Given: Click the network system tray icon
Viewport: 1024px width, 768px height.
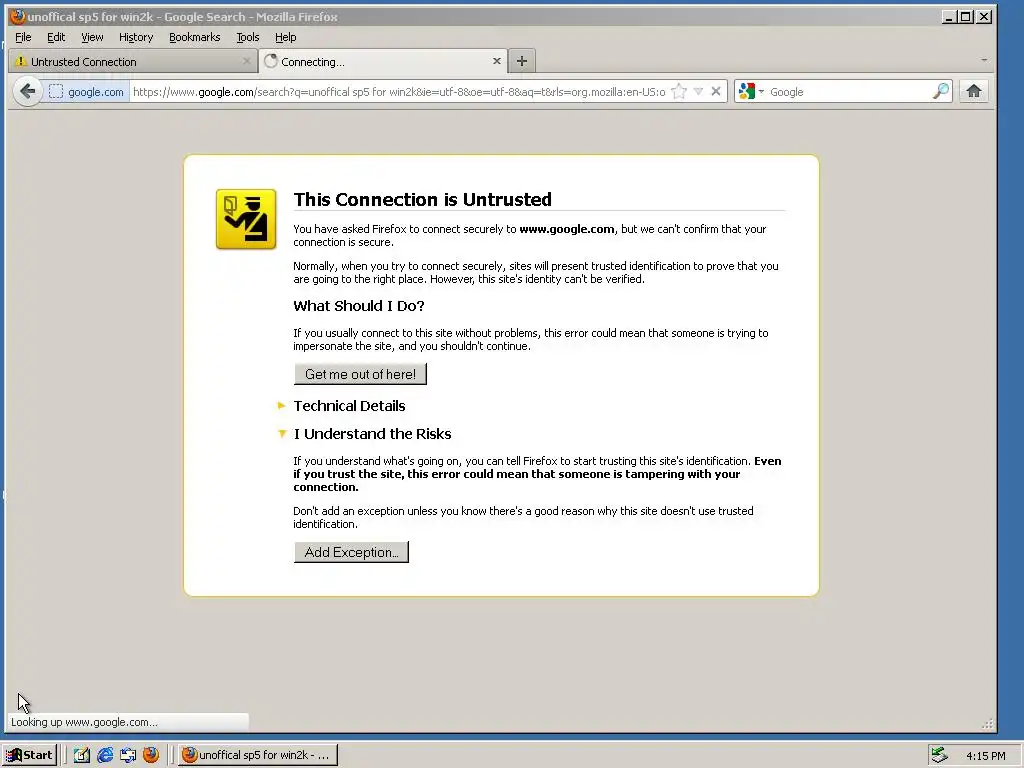Looking at the screenshot, I should (939, 755).
